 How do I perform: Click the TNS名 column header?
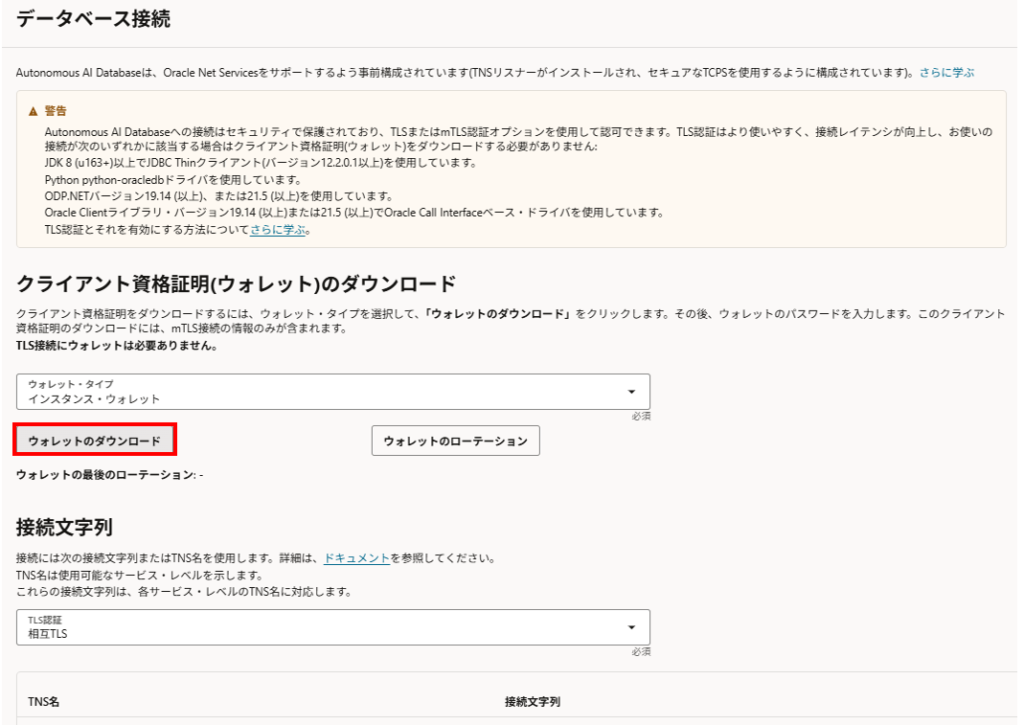pos(44,703)
